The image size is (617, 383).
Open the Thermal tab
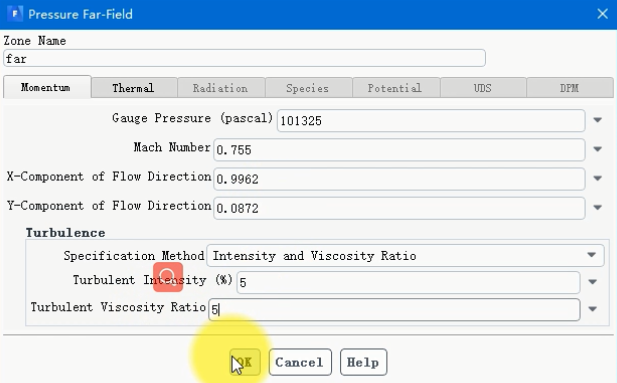134,88
